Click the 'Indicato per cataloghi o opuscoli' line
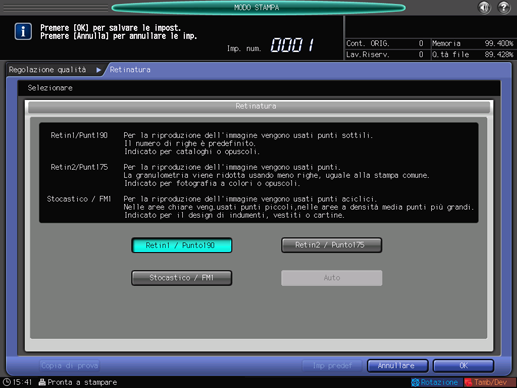Image resolution: width=517 pixels, height=388 pixels. point(192,152)
